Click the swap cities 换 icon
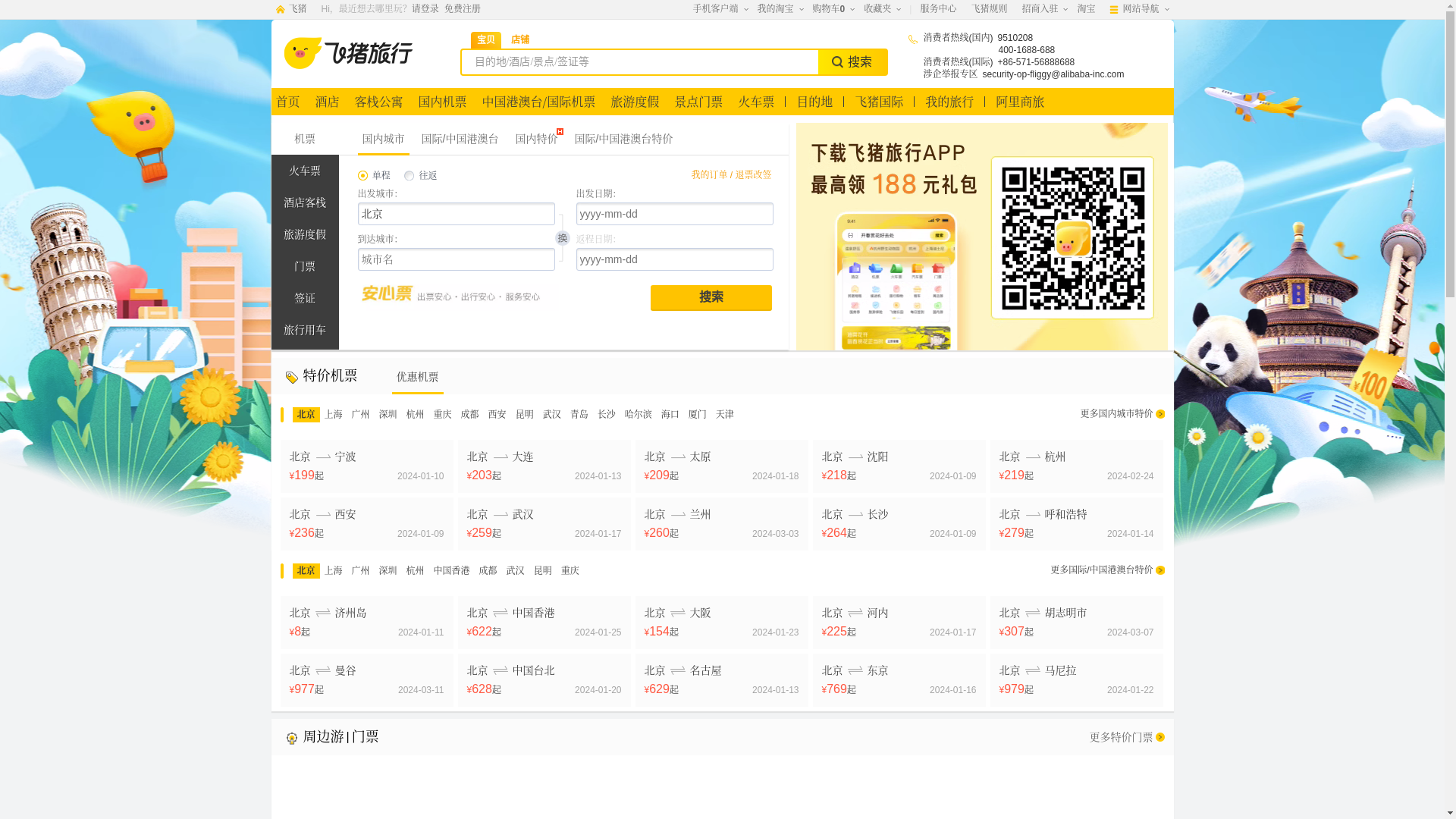This screenshot has height=819, width=1456. (x=562, y=238)
